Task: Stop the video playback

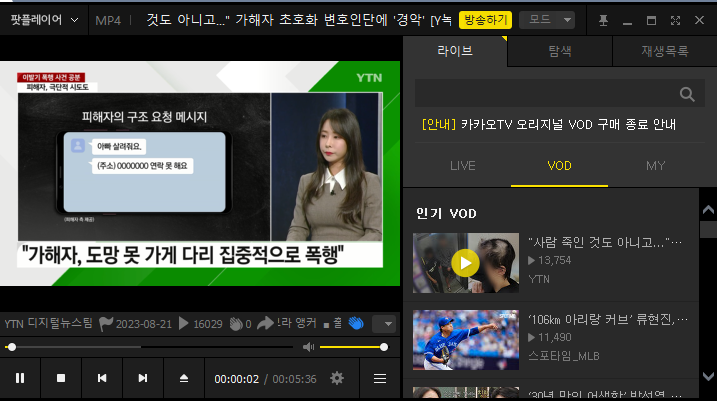Action: coord(61,378)
